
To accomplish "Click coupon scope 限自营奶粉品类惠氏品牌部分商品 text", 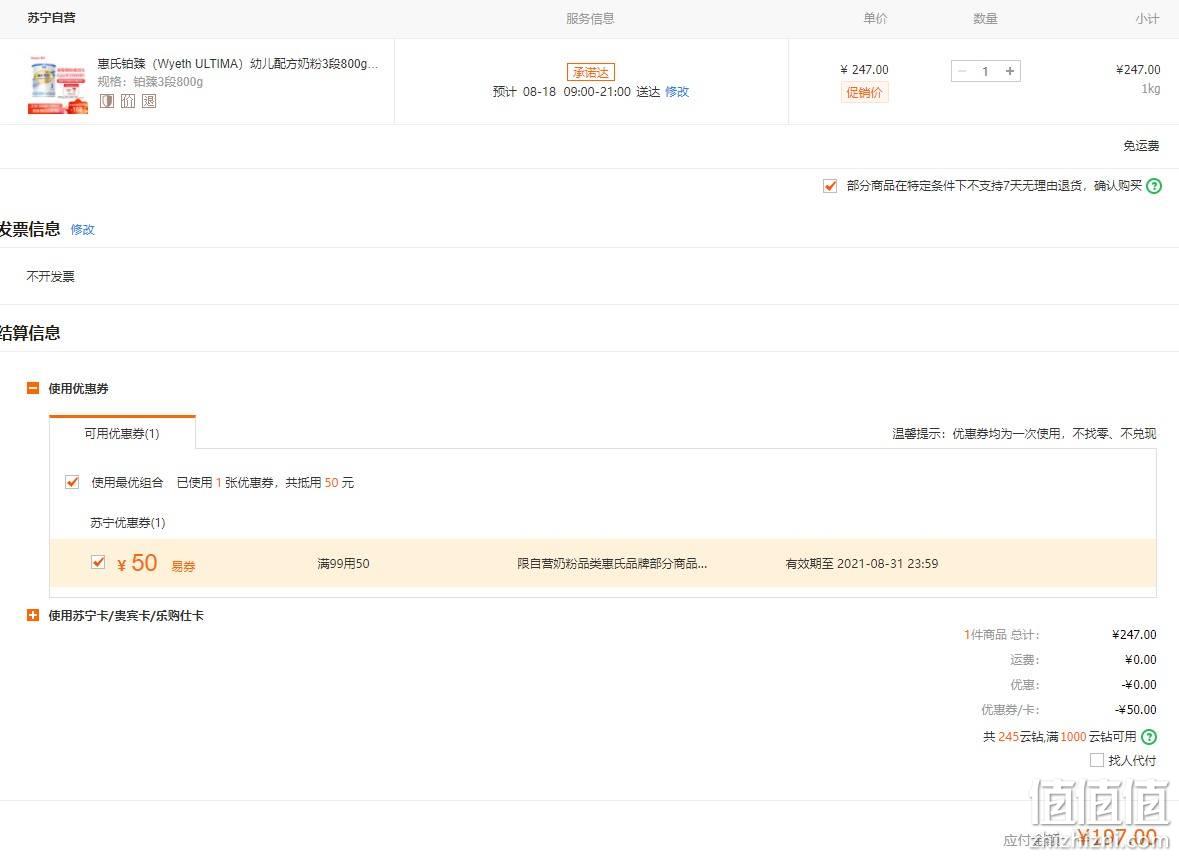I will (612, 563).
